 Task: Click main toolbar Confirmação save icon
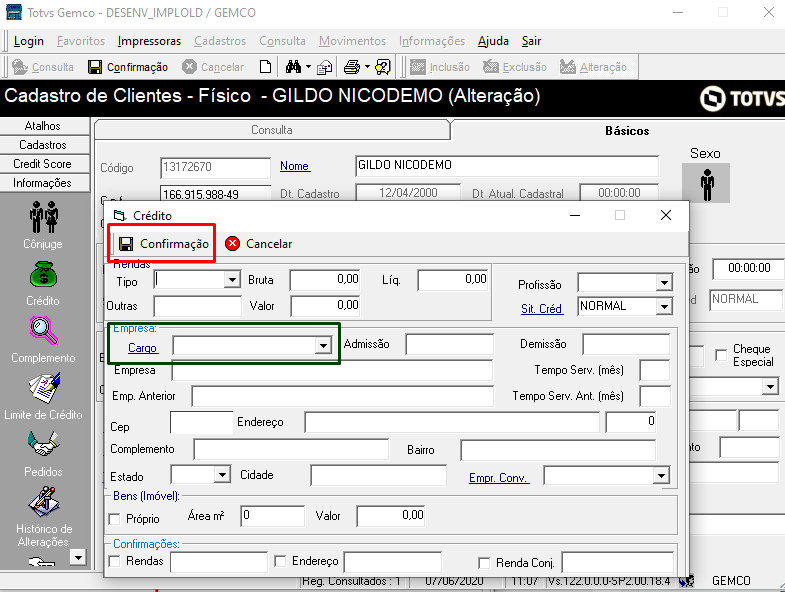point(95,67)
